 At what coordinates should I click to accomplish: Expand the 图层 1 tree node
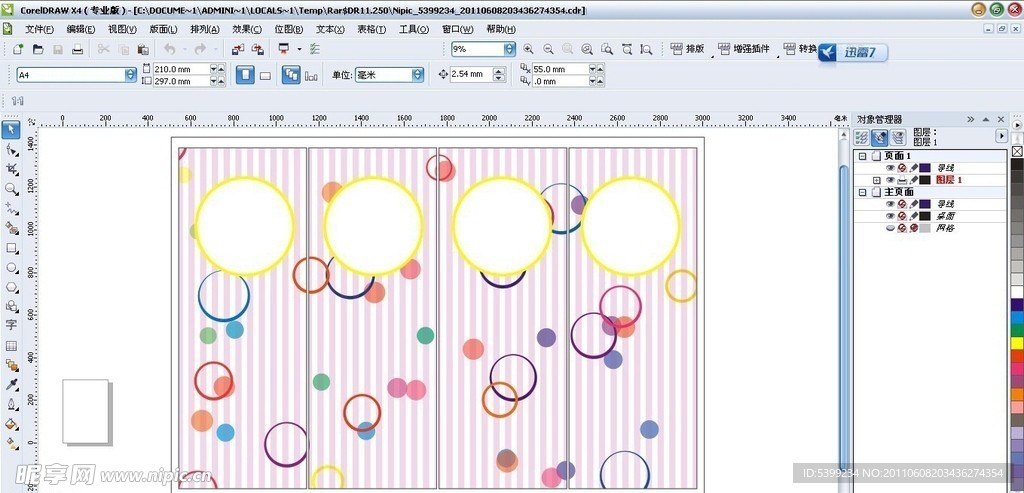877,180
